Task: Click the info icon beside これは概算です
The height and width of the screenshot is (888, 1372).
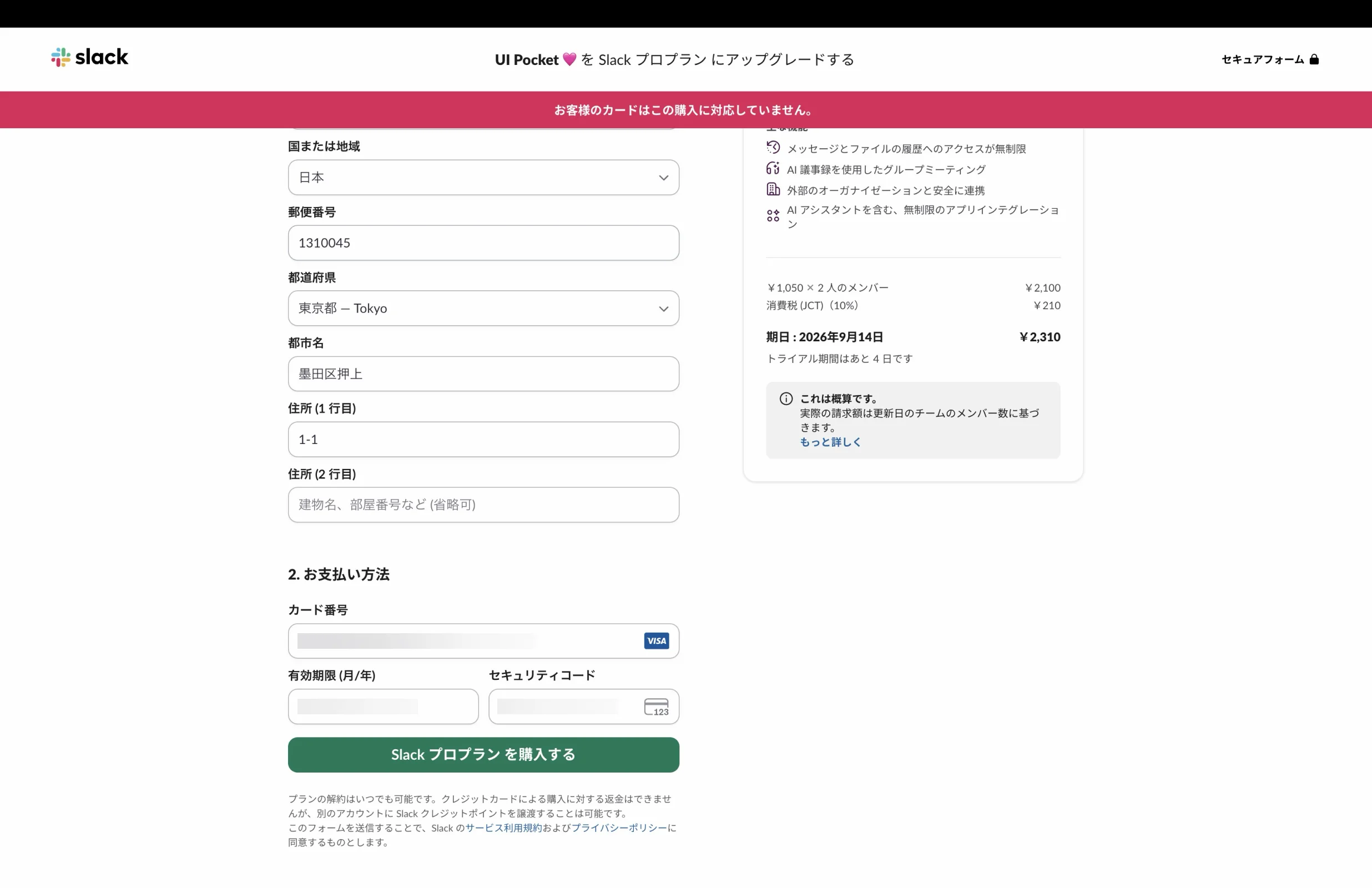Action: [786, 399]
